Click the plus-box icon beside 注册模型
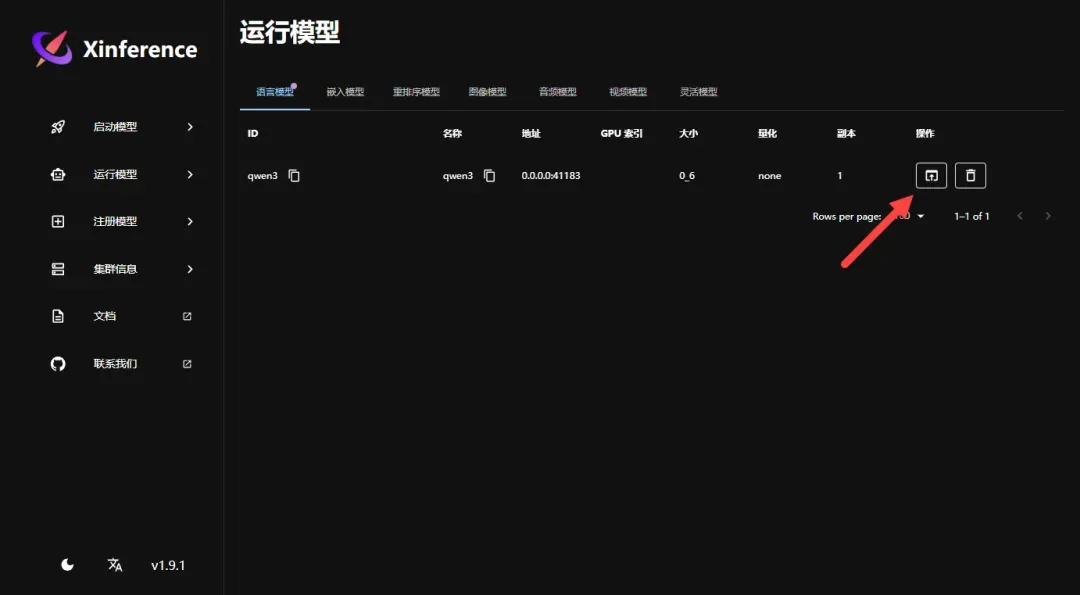This screenshot has width=1080, height=595. tap(58, 222)
